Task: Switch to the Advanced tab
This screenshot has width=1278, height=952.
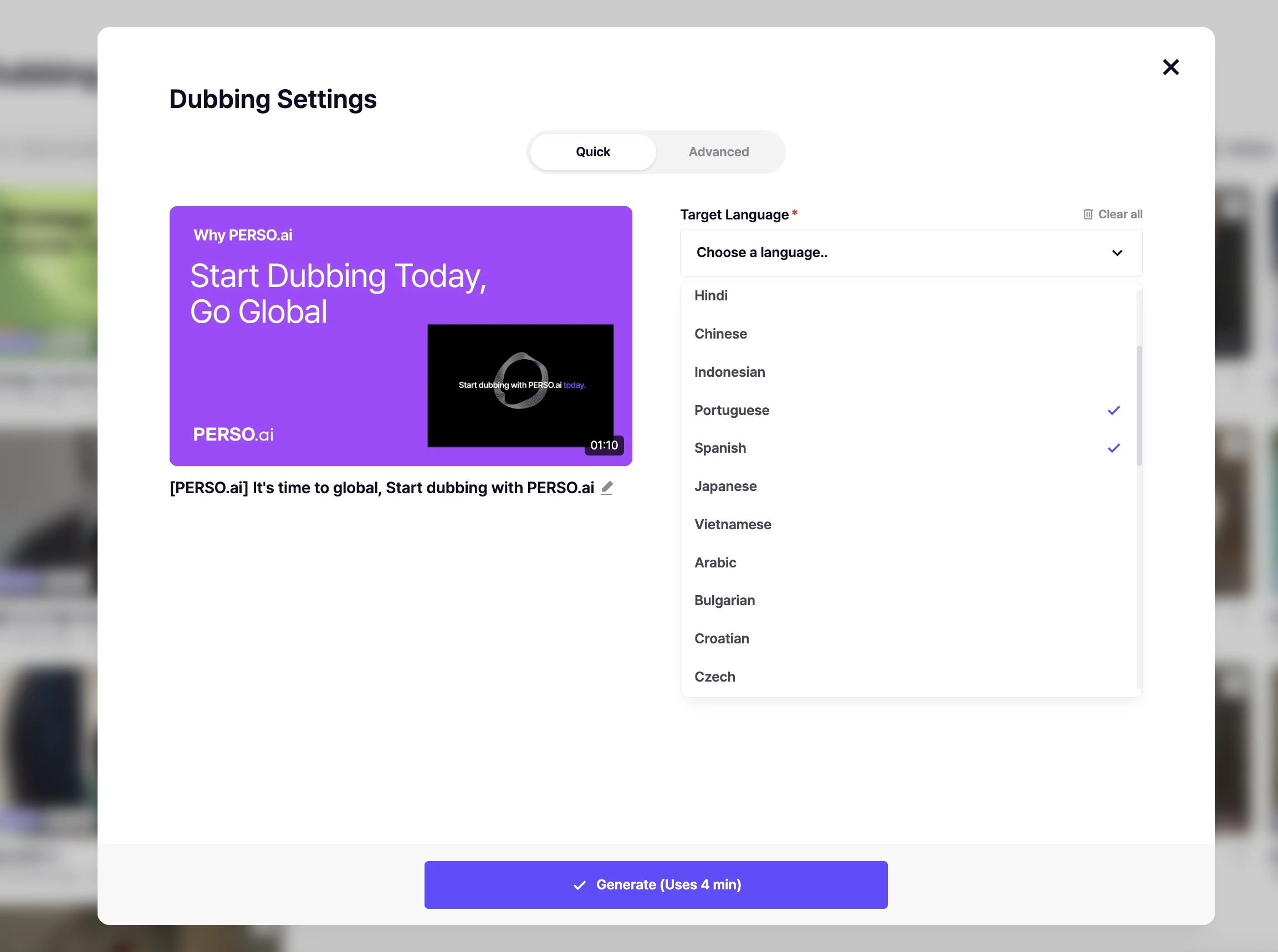Action: (718, 152)
